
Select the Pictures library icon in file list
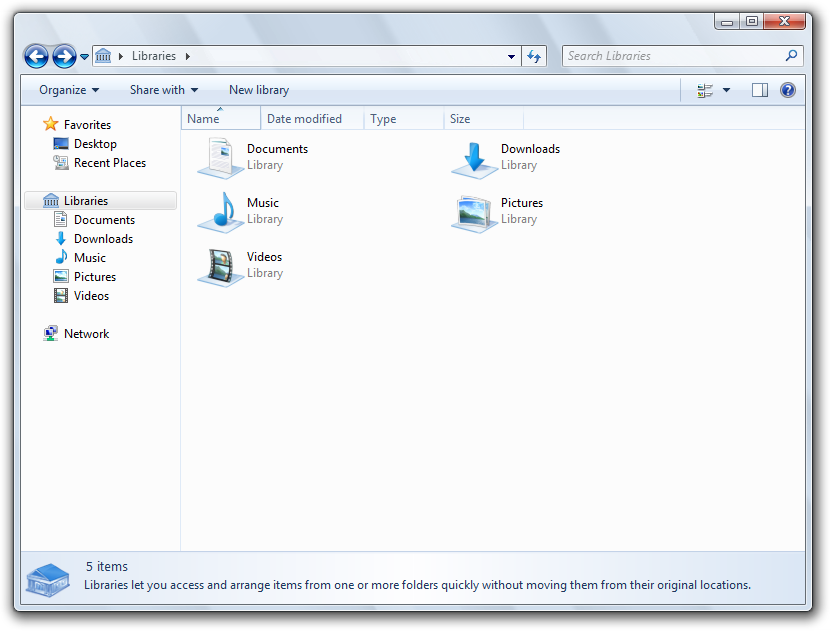(474, 211)
